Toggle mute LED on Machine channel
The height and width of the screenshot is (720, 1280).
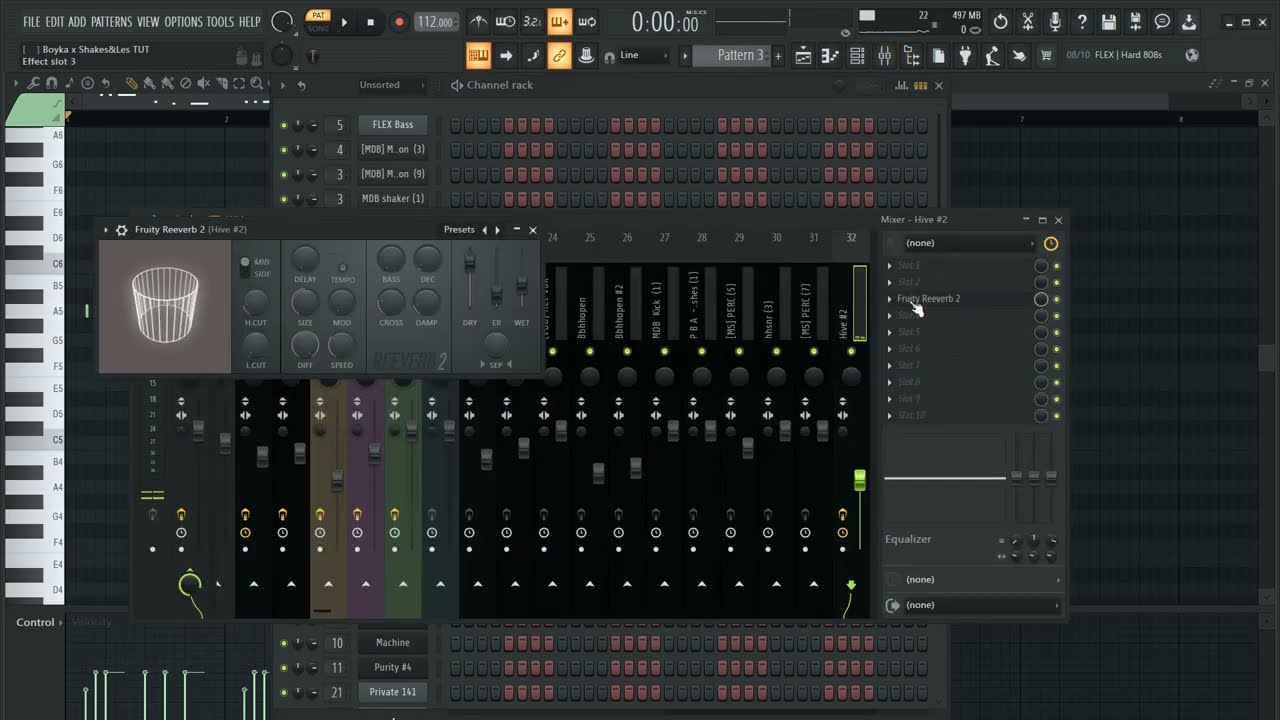click(x=284, y=643)
